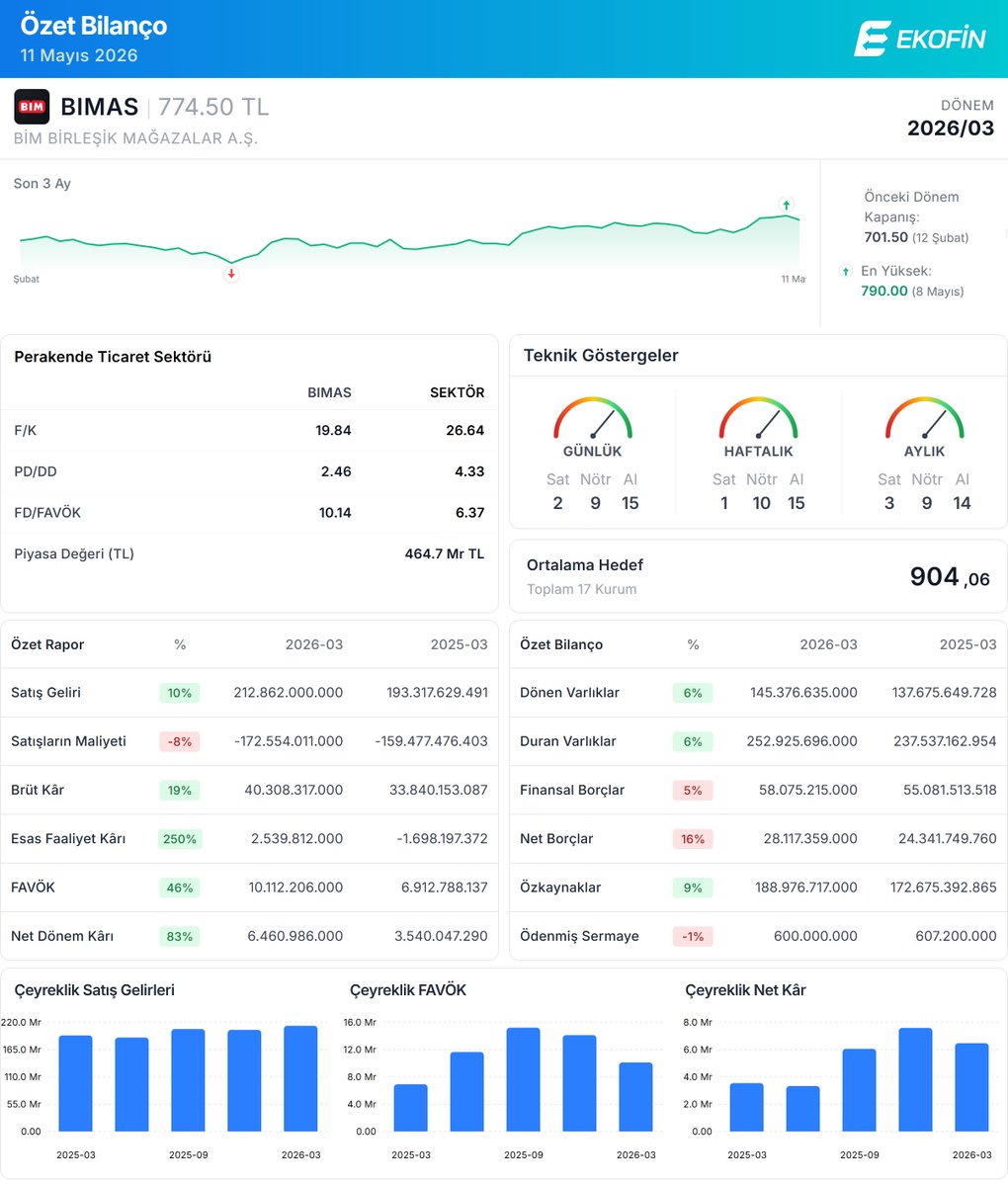The image size is (1008, 1186).
Task: Click the 2026-03 bar in Satış Gelirleri chart
Action: [x=300, y=1078]
